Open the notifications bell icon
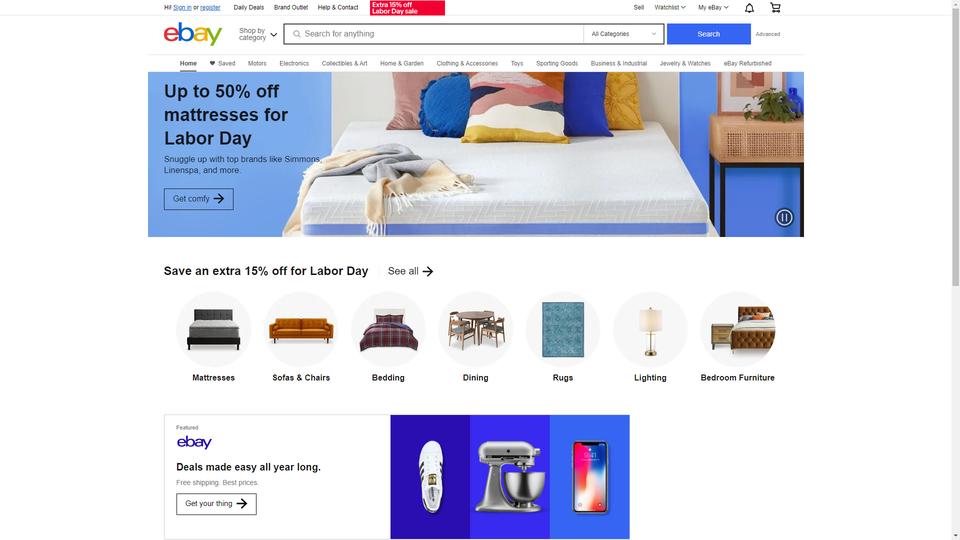The height and width of the screenshot is (540, 960). click(749, 8)
